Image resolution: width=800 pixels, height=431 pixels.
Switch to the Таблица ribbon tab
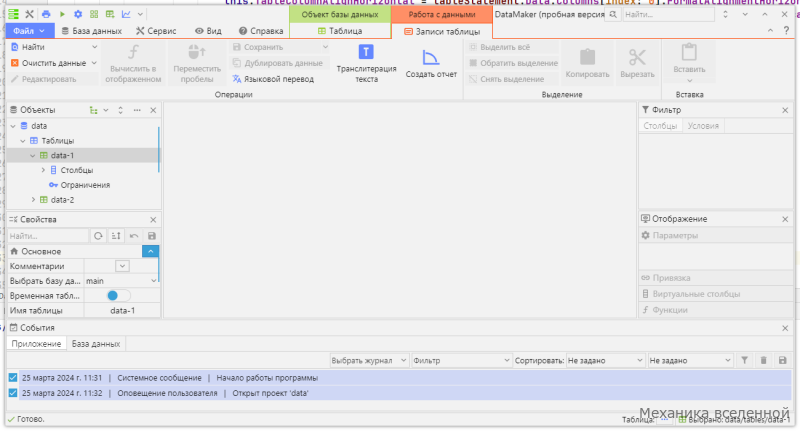coord(340,31)
